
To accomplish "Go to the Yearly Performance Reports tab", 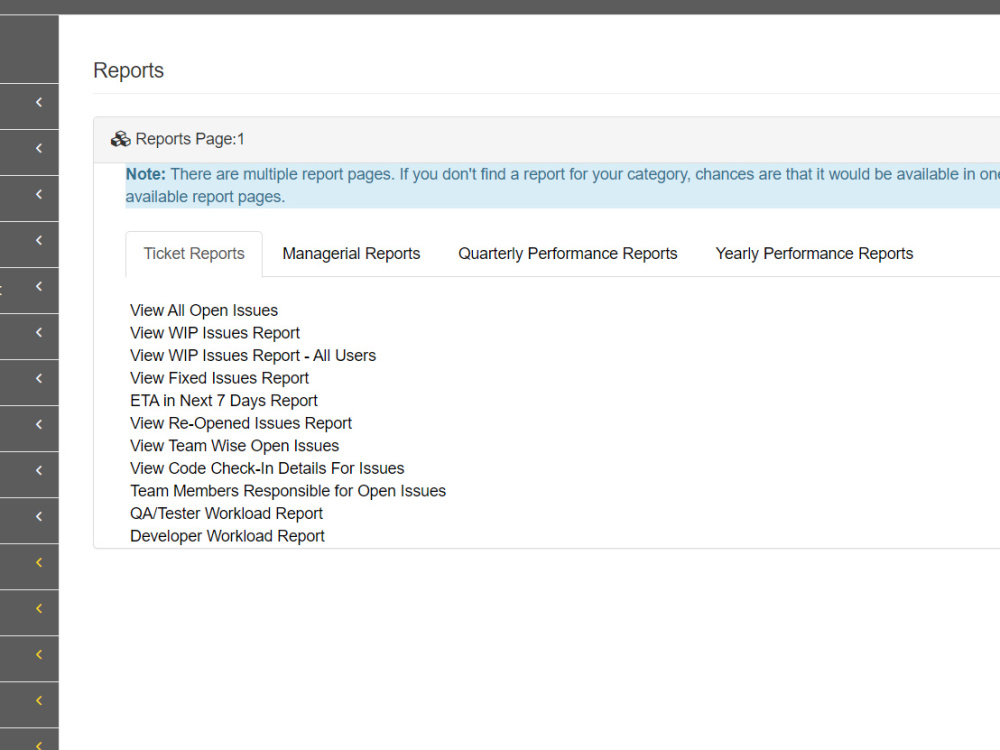I will click(x=814, y=254).
